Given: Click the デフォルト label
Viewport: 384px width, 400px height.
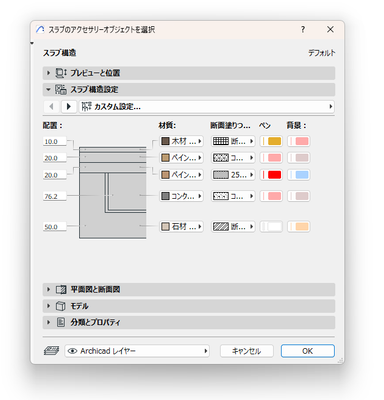Looking at the screenshot, I should 322,53.
